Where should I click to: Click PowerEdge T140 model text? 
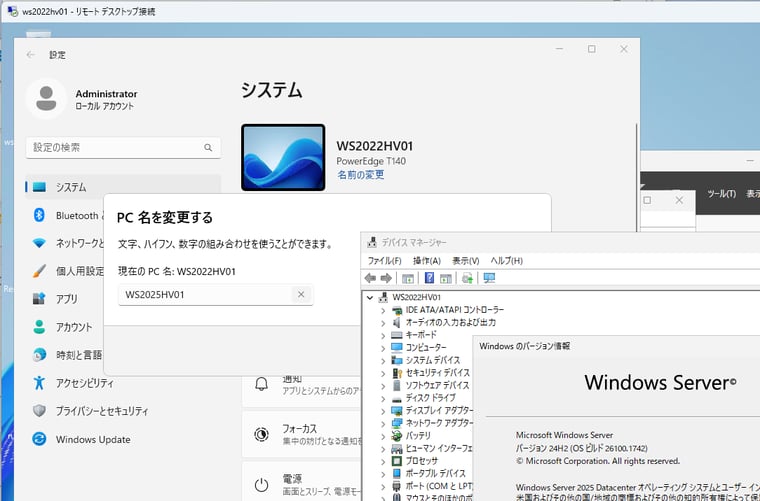coord(371,161)
